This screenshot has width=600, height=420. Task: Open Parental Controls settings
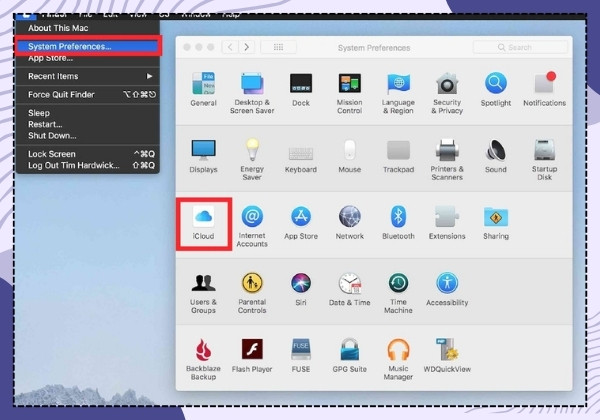tap(252, 293)
